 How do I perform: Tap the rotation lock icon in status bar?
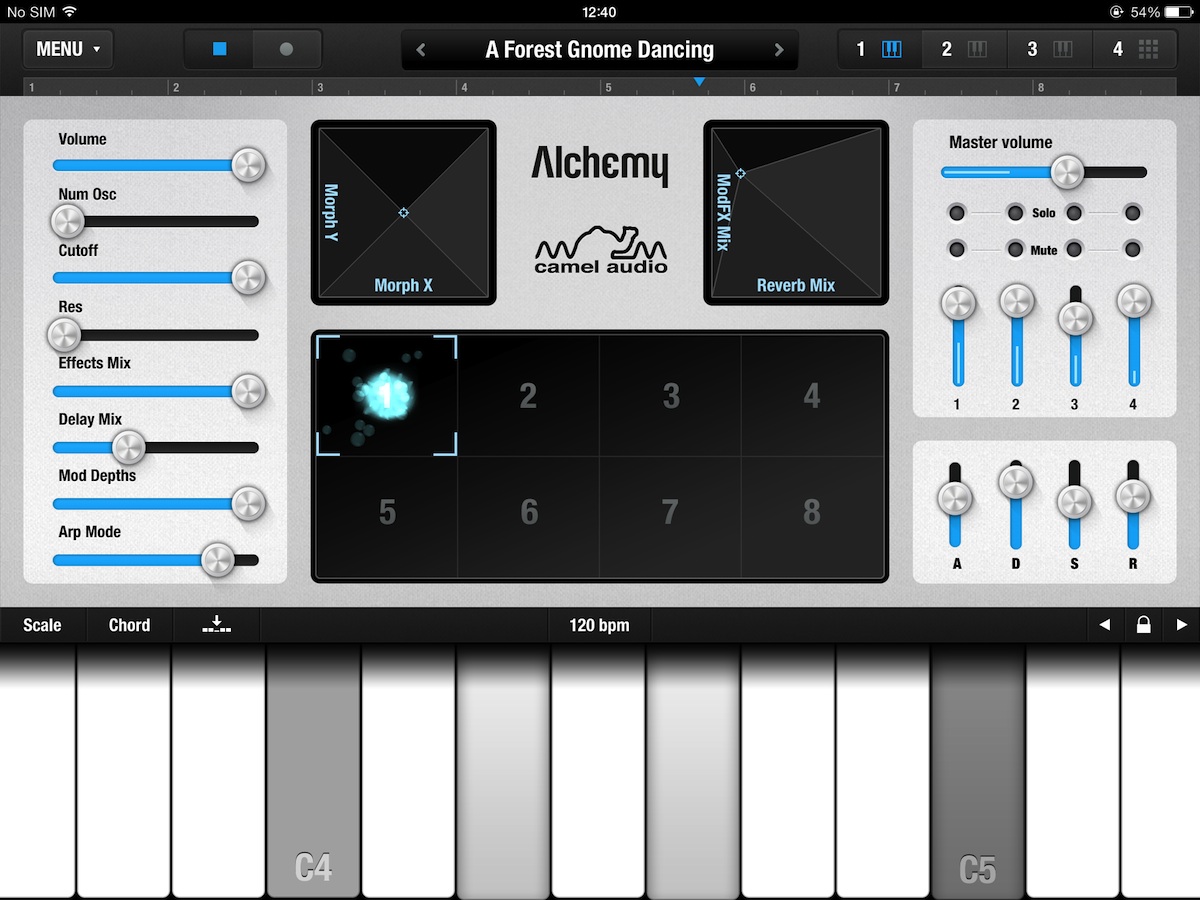click(1116, 12)
